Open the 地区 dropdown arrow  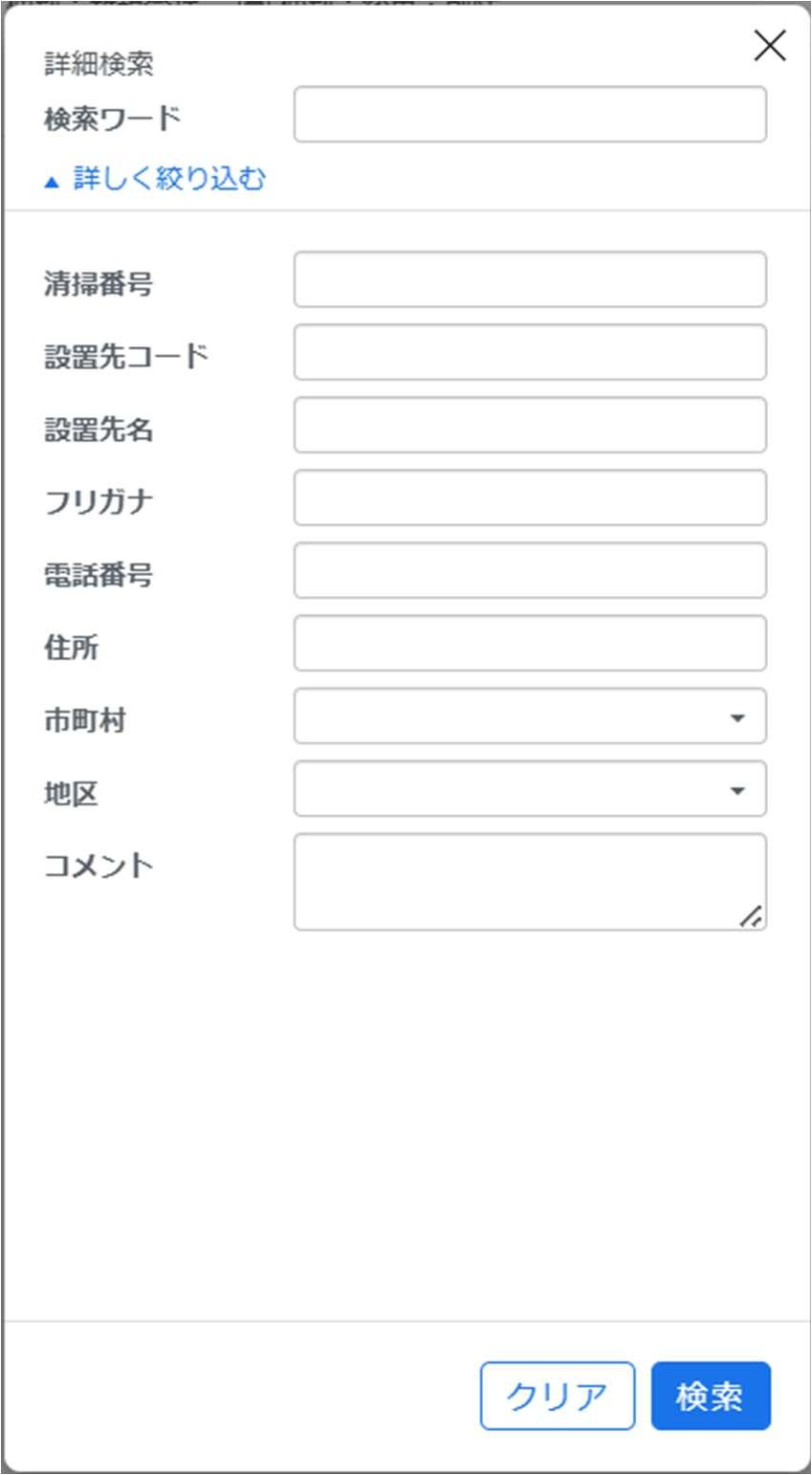coord(736,790)
